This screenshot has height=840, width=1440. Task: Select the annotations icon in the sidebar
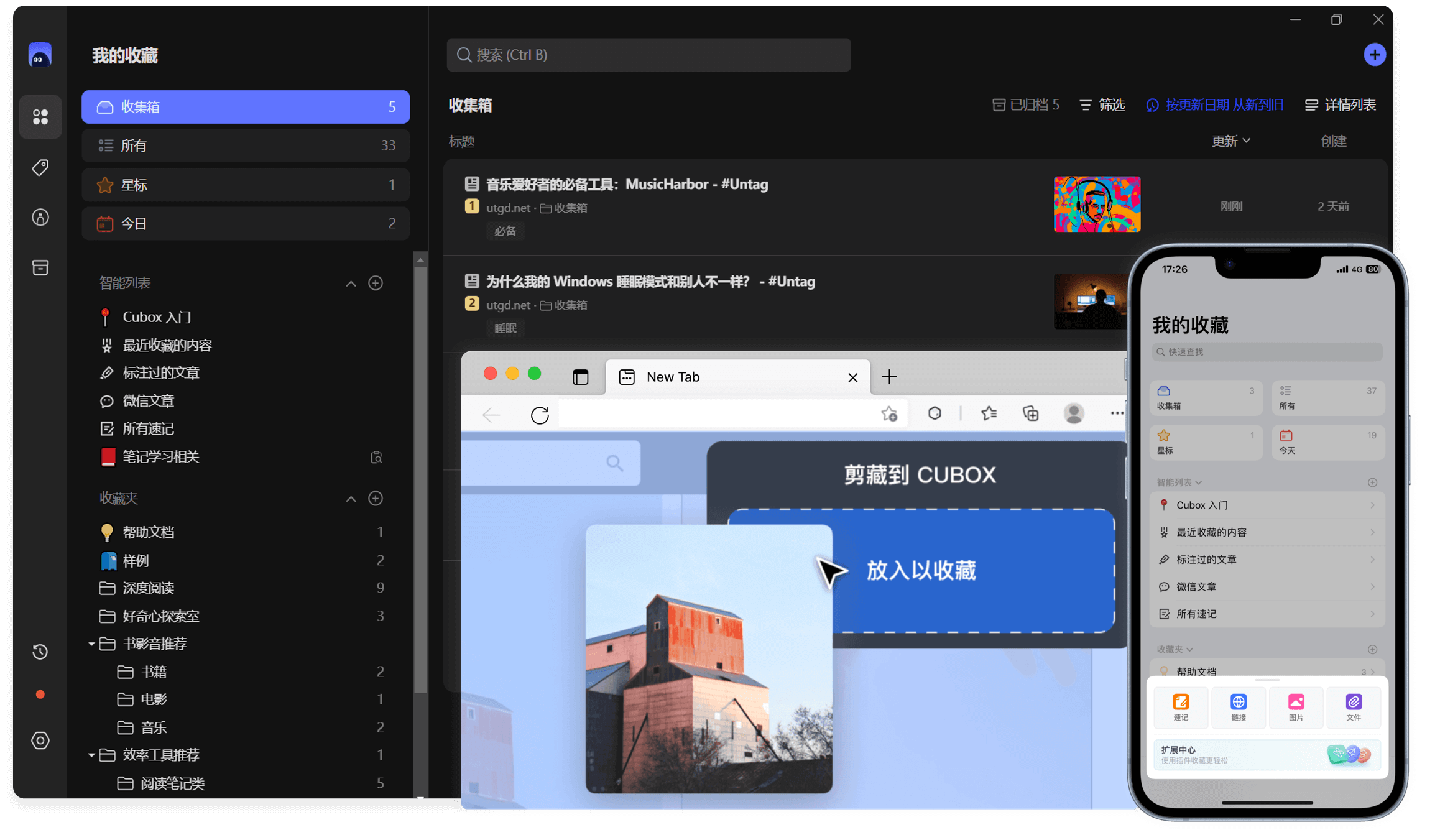coord(40,217)
